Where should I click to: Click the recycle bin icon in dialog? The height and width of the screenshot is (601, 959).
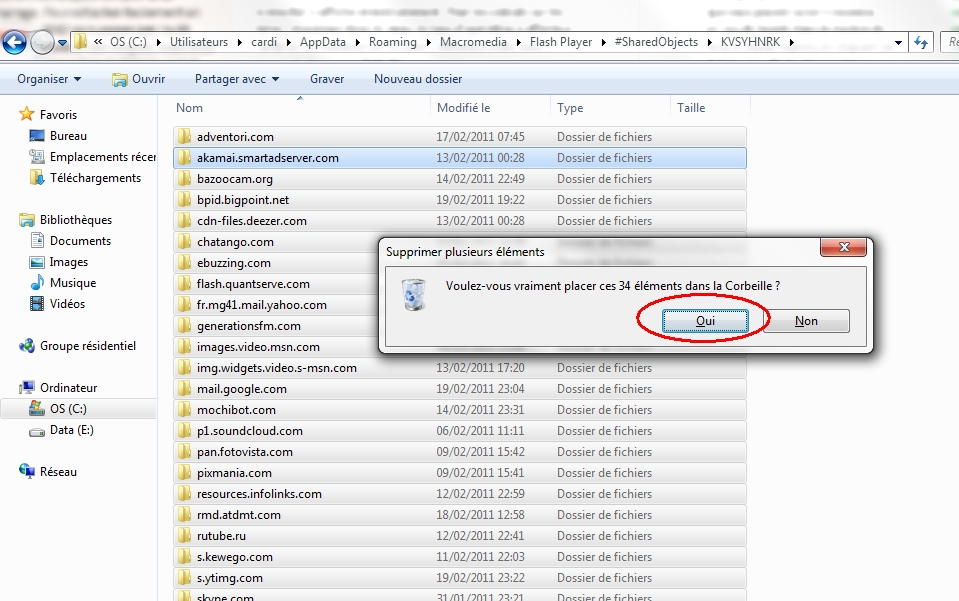414,294
